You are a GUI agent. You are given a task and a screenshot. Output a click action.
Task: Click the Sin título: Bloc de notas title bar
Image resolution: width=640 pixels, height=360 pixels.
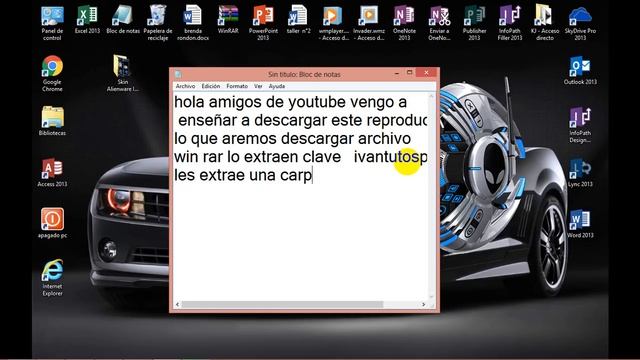pyautogui.click(x=304, y=74)
